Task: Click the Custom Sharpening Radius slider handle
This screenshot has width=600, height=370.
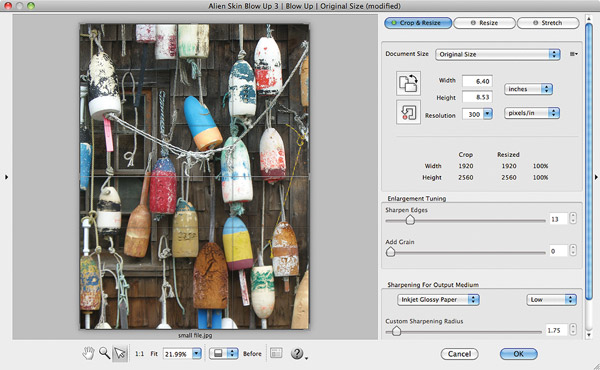Action: (x=396, y=331)
